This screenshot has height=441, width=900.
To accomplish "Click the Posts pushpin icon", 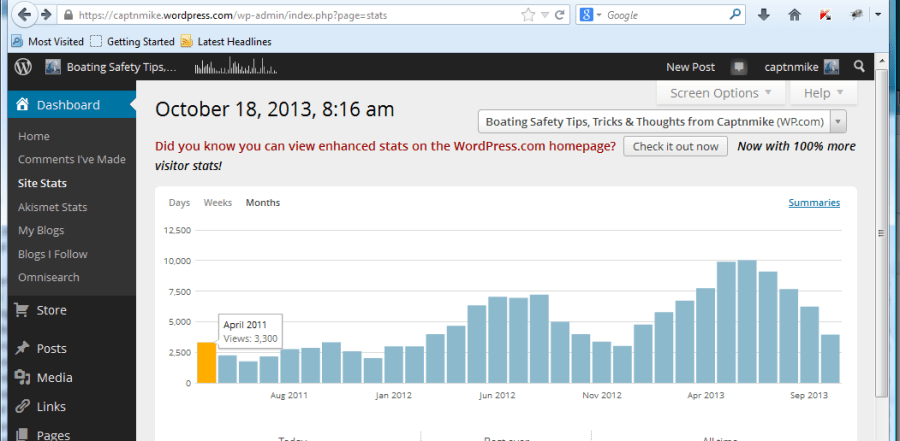I will point(22,348).
